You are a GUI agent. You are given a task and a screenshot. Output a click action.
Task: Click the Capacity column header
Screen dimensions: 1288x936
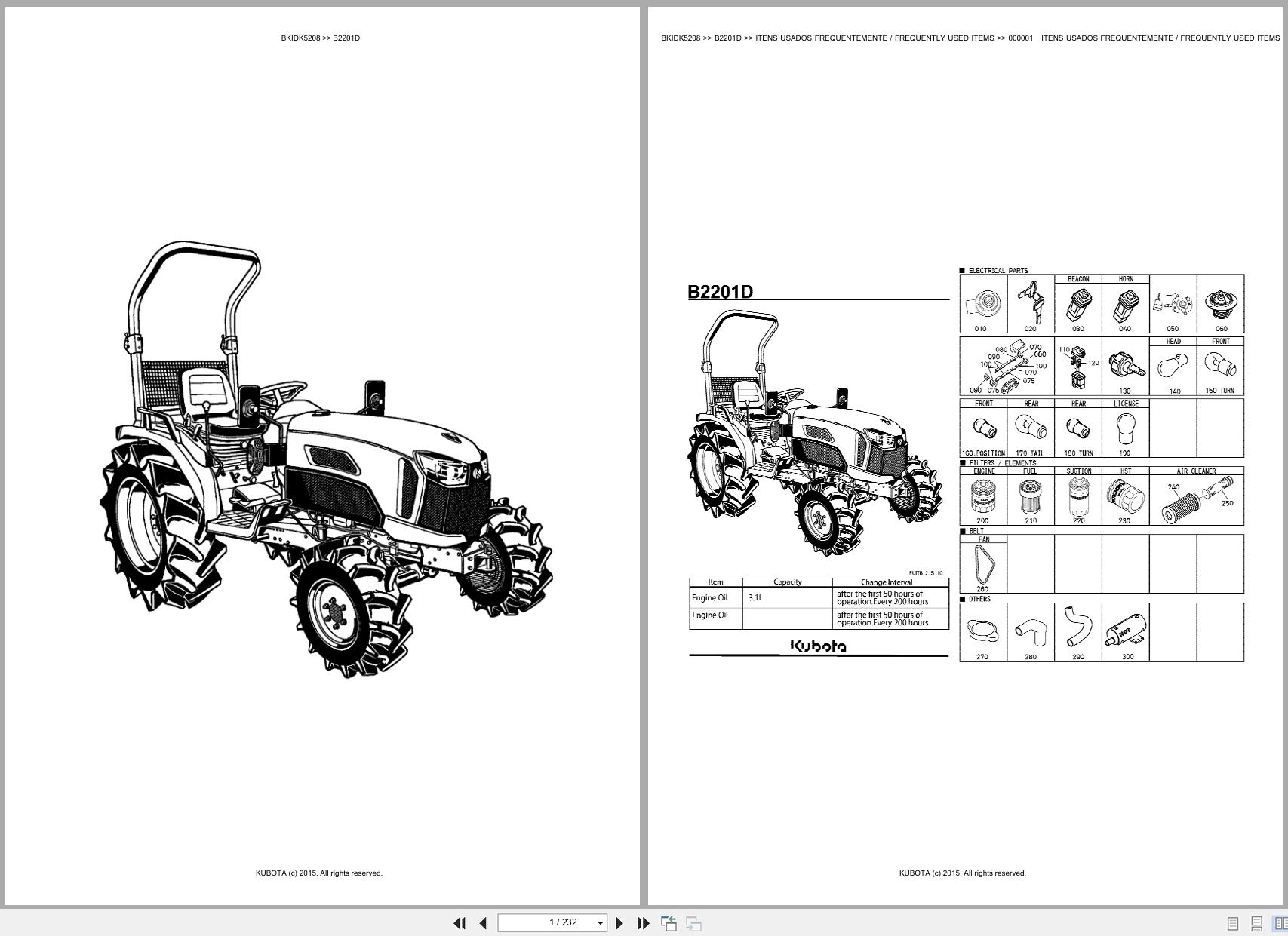[788, 582]
